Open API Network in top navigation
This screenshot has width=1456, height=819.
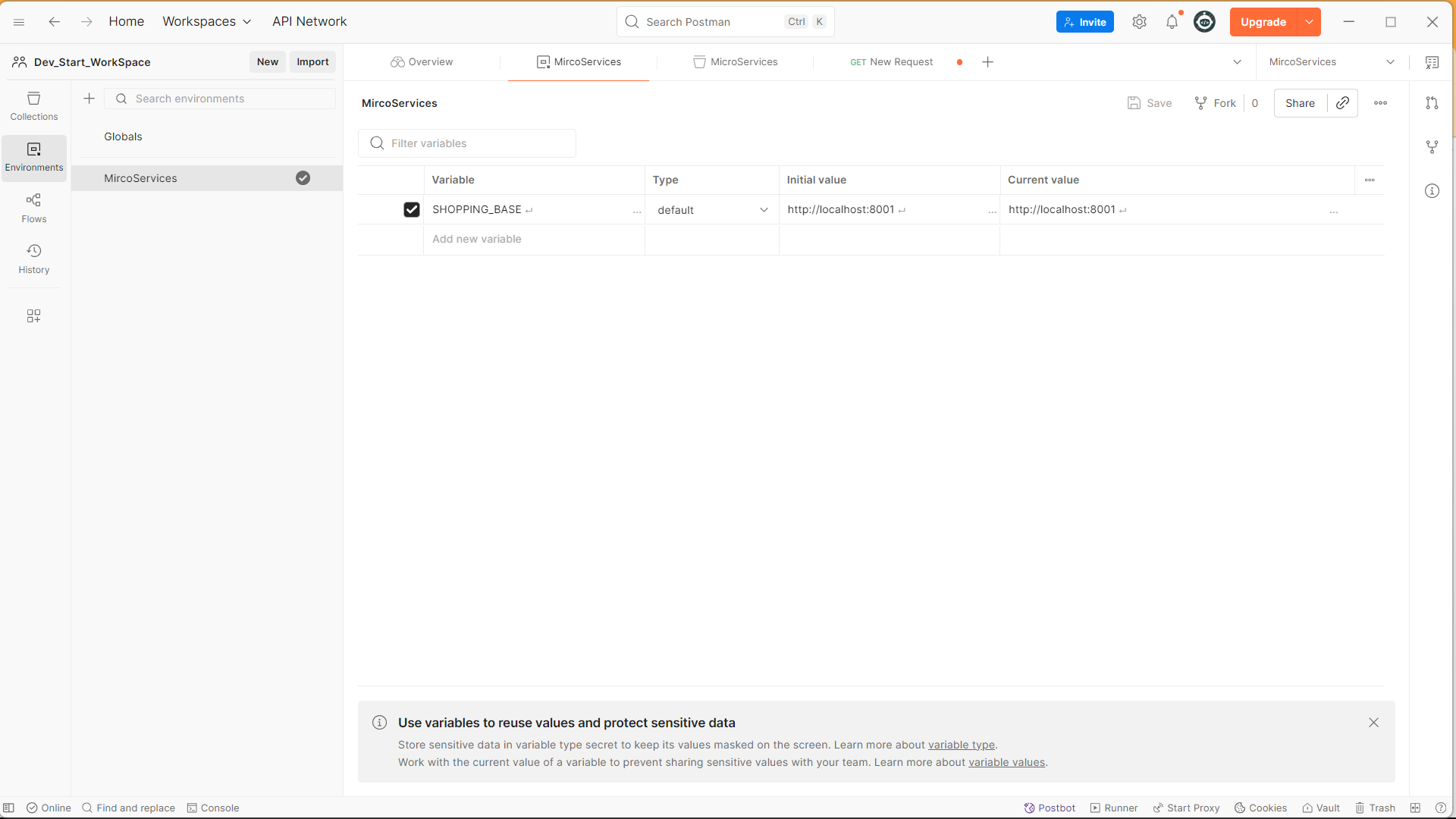[309, 21]
